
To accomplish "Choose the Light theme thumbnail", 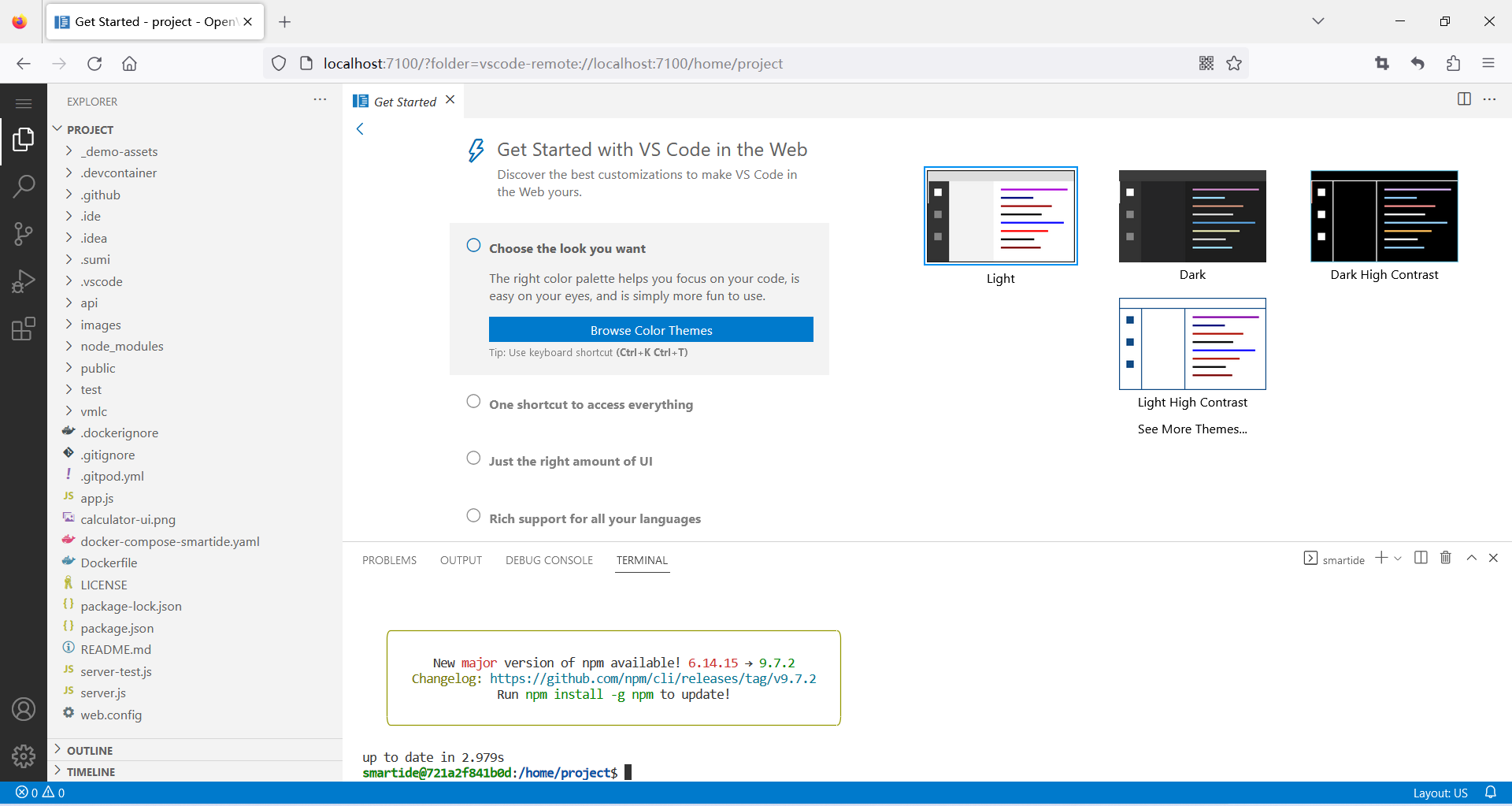I will 1001,216.
